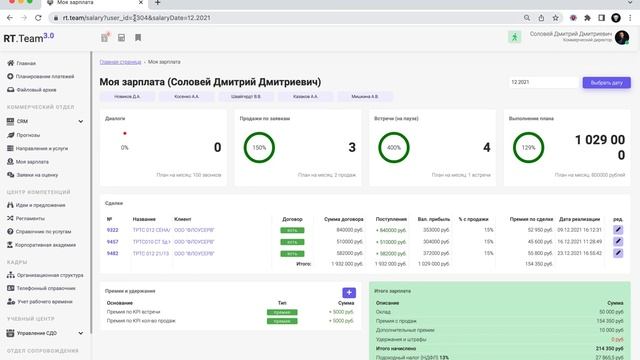The height and width of the screenshot is (360, 640).
Task: Click the Оклад 50 000 руб row
Action: click(x=499, y=312)
